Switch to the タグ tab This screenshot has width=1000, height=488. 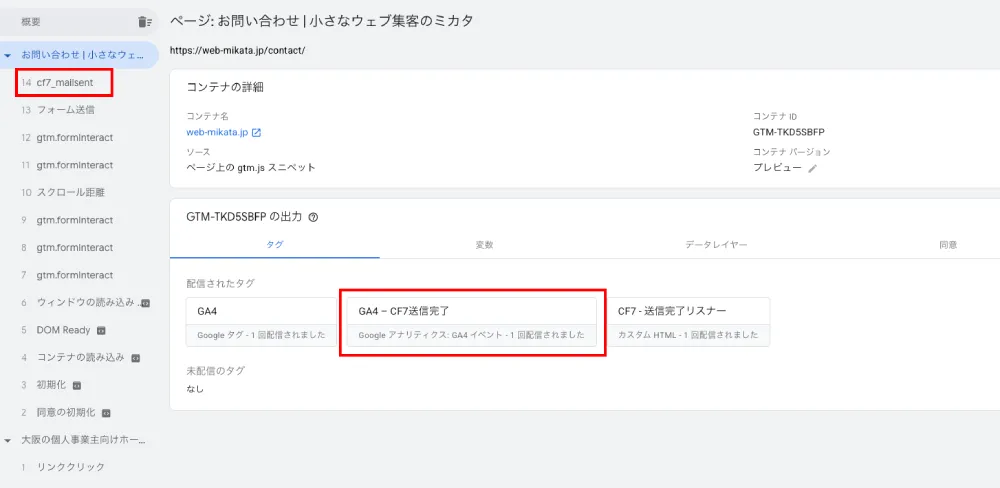point(275,245)
